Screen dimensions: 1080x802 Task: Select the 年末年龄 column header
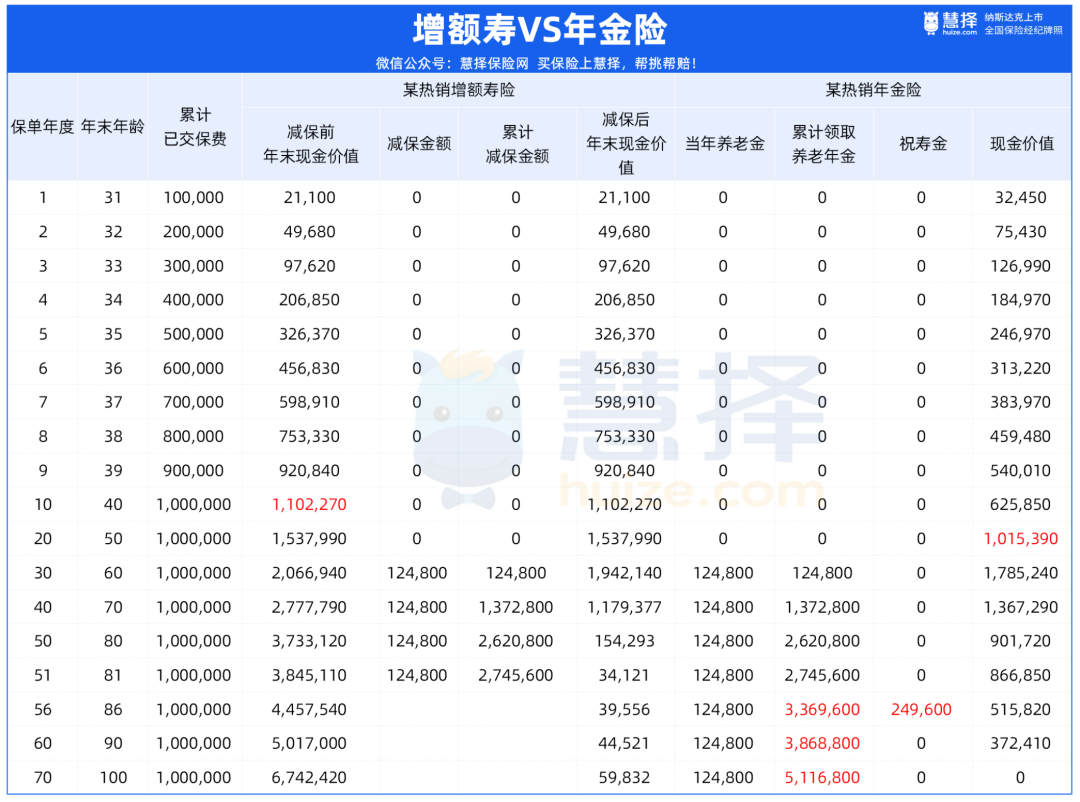[113, 127]
